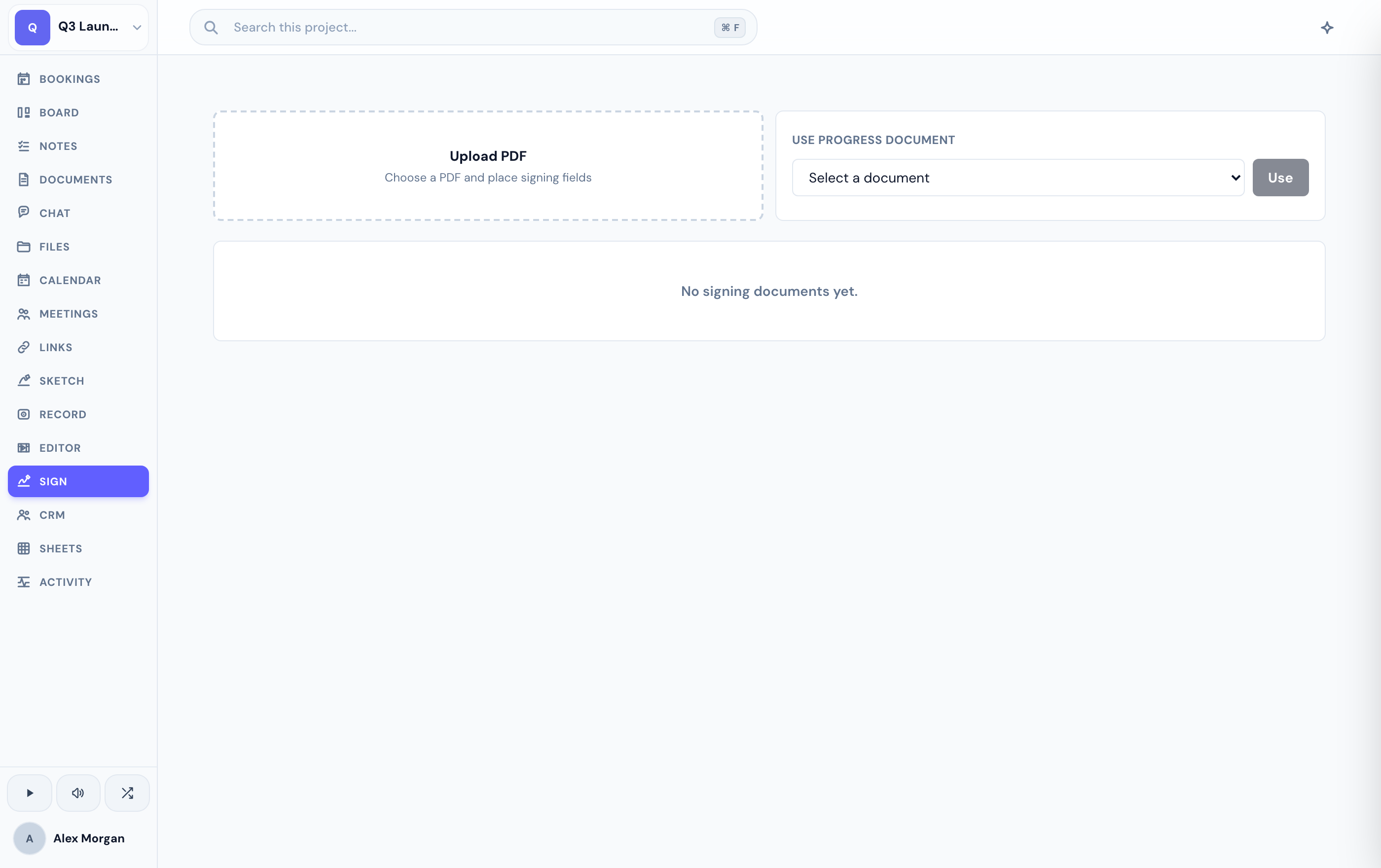View the Activity label in sidebar
The height and width of the screenshot is (868, 1381).
(66, 582)
